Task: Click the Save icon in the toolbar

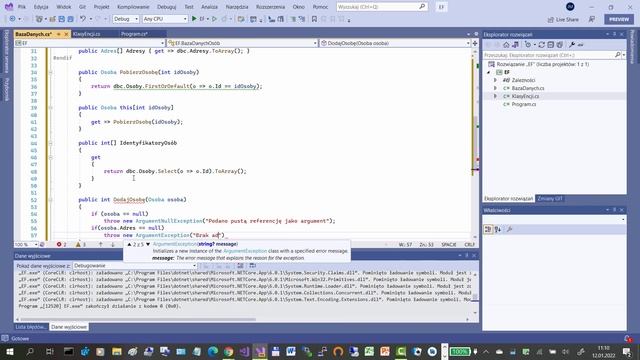Action: 62,19
